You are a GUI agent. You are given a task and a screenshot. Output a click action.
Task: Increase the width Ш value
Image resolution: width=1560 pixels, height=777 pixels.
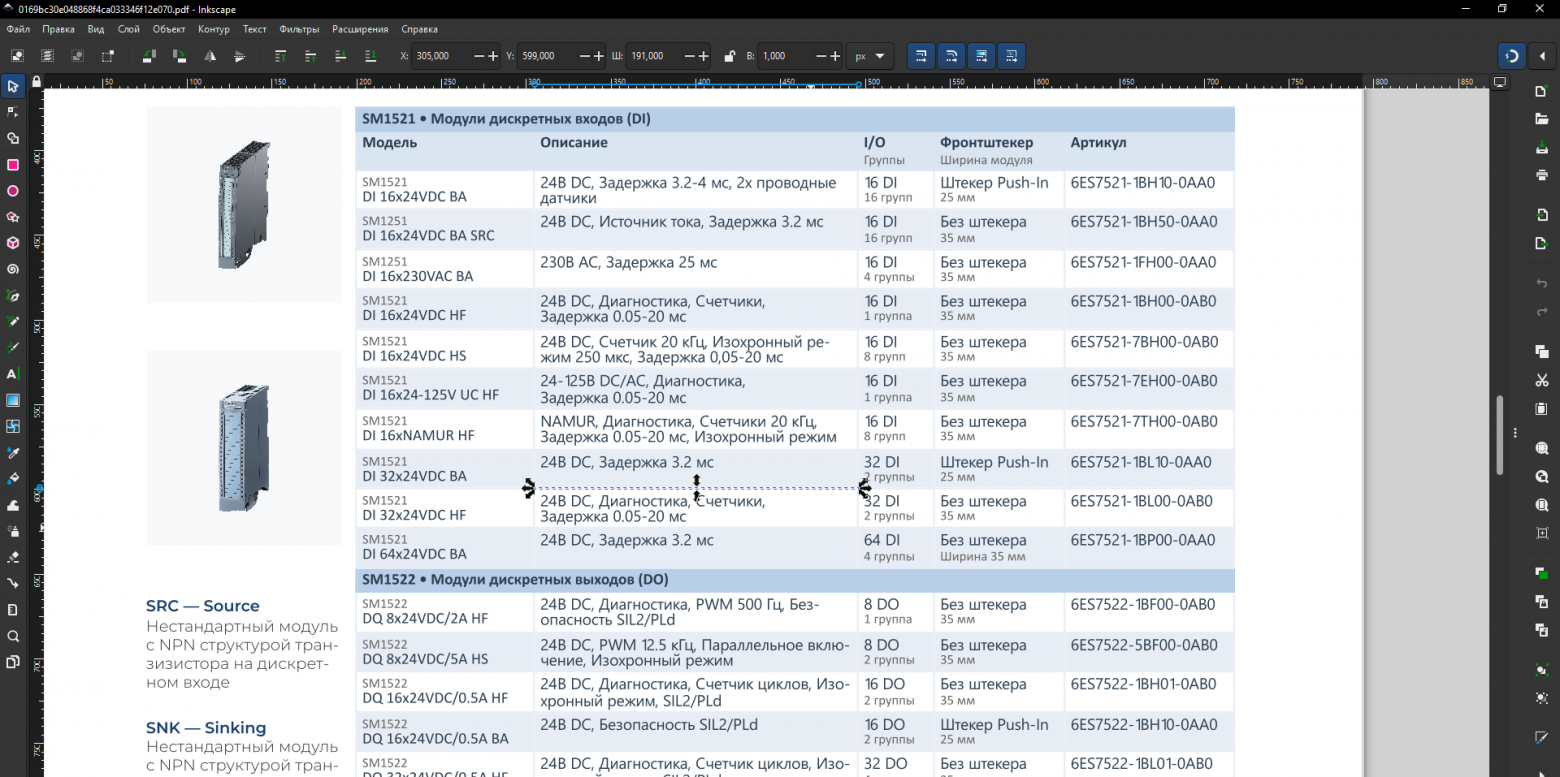pos(704,56)
